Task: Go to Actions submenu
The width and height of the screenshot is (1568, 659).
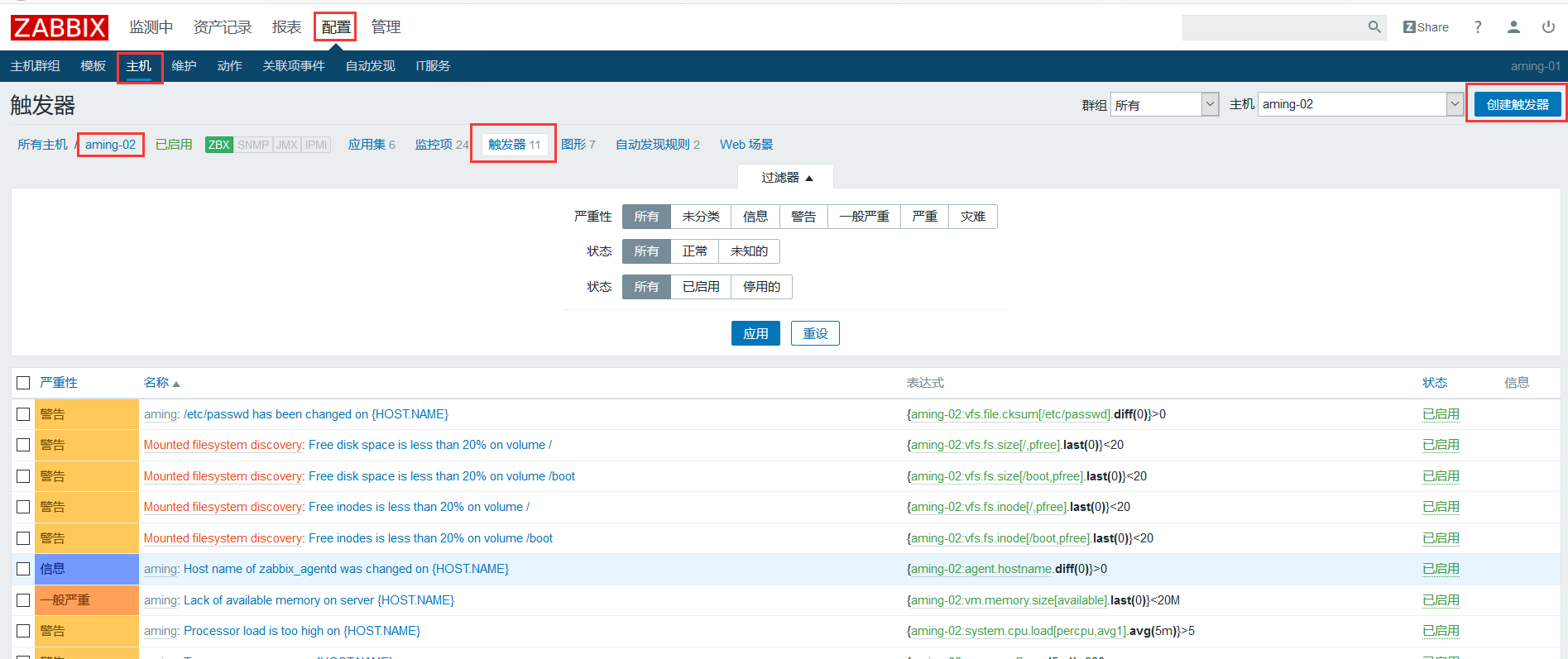Action: pos(229,66)
